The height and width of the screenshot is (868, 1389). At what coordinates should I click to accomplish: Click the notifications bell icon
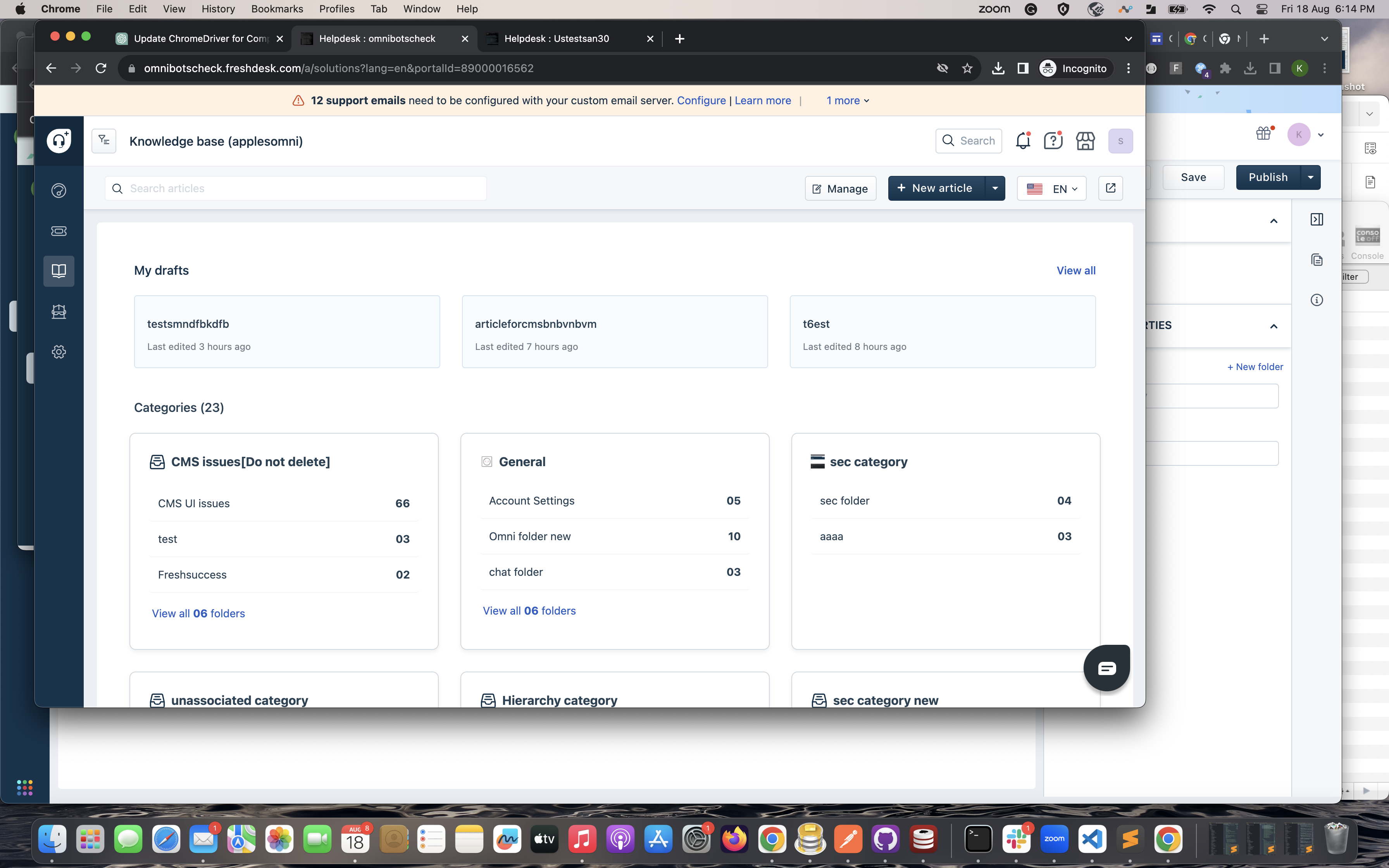coord(1023,141)
